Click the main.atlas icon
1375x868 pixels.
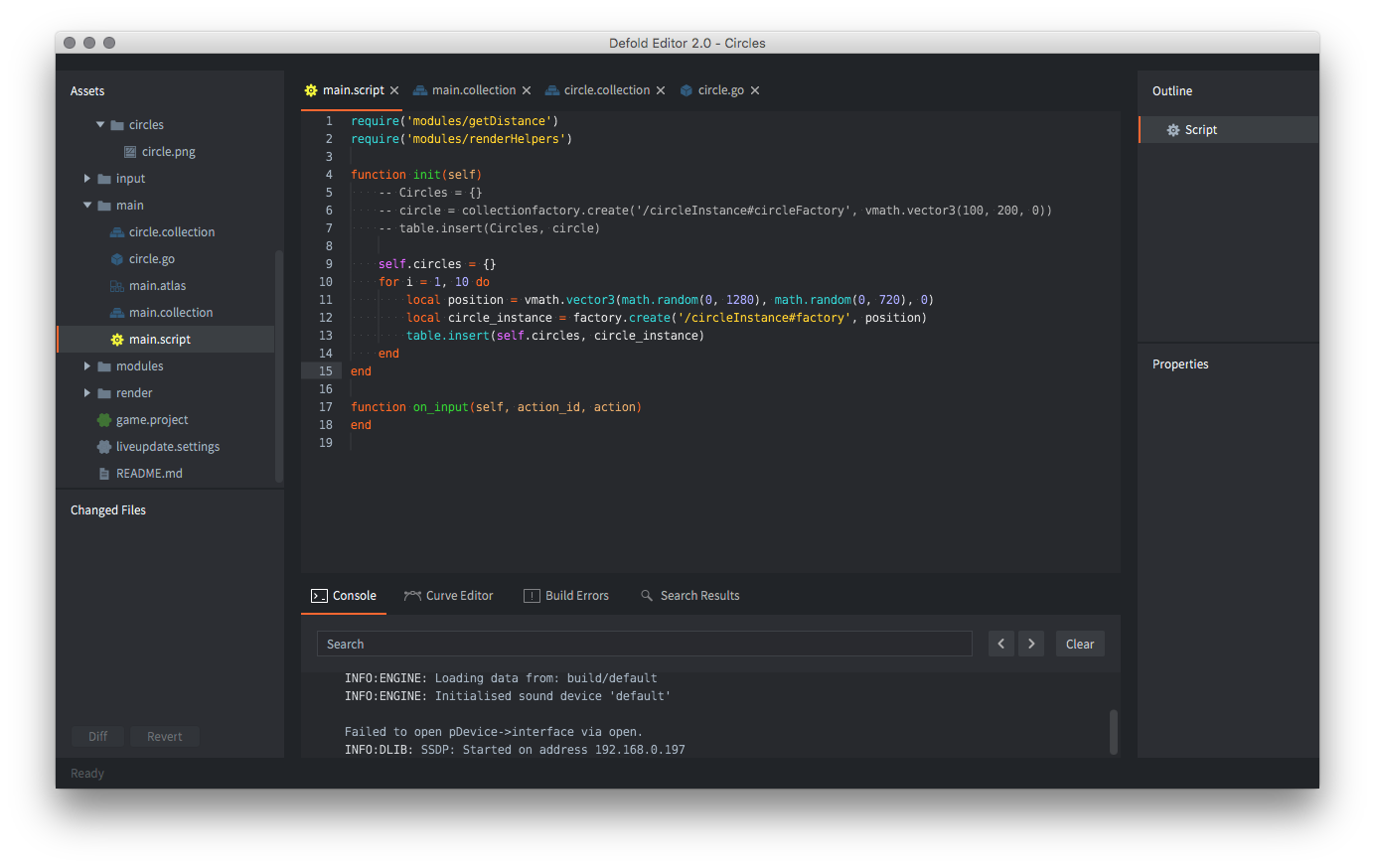[117, 286]
